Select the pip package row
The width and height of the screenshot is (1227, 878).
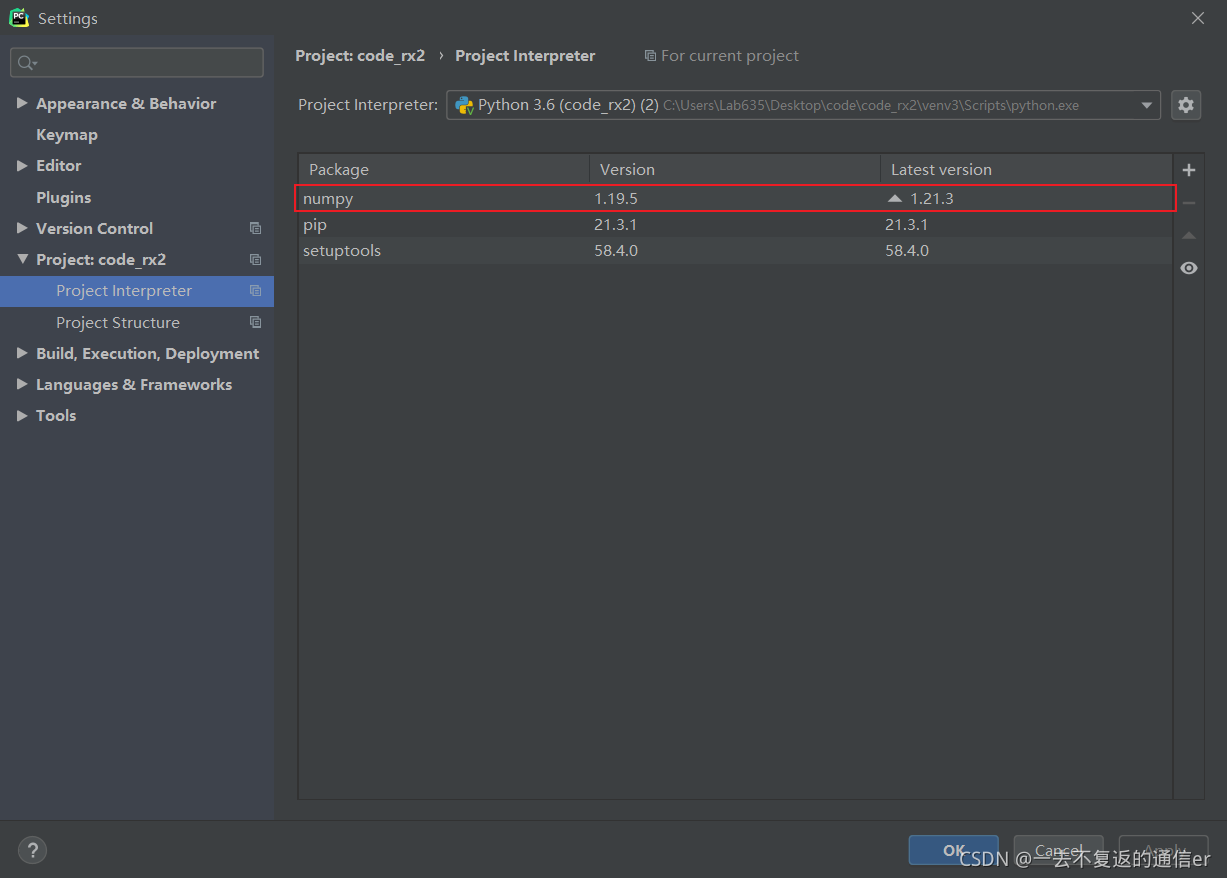[735, 224]
